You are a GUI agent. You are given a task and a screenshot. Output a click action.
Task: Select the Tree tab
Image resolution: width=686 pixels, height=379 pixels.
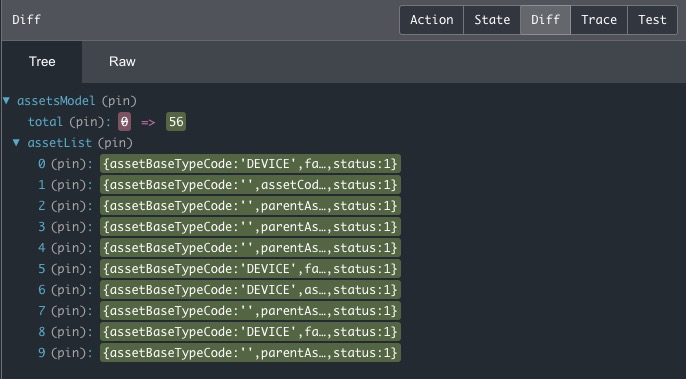[x=42, y=62]
